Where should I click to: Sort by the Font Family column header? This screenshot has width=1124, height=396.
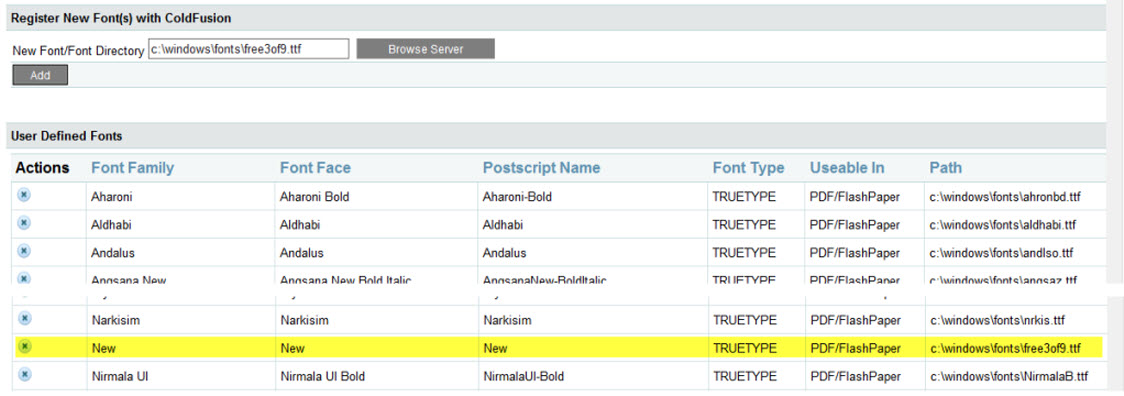[x=133, y=168]
